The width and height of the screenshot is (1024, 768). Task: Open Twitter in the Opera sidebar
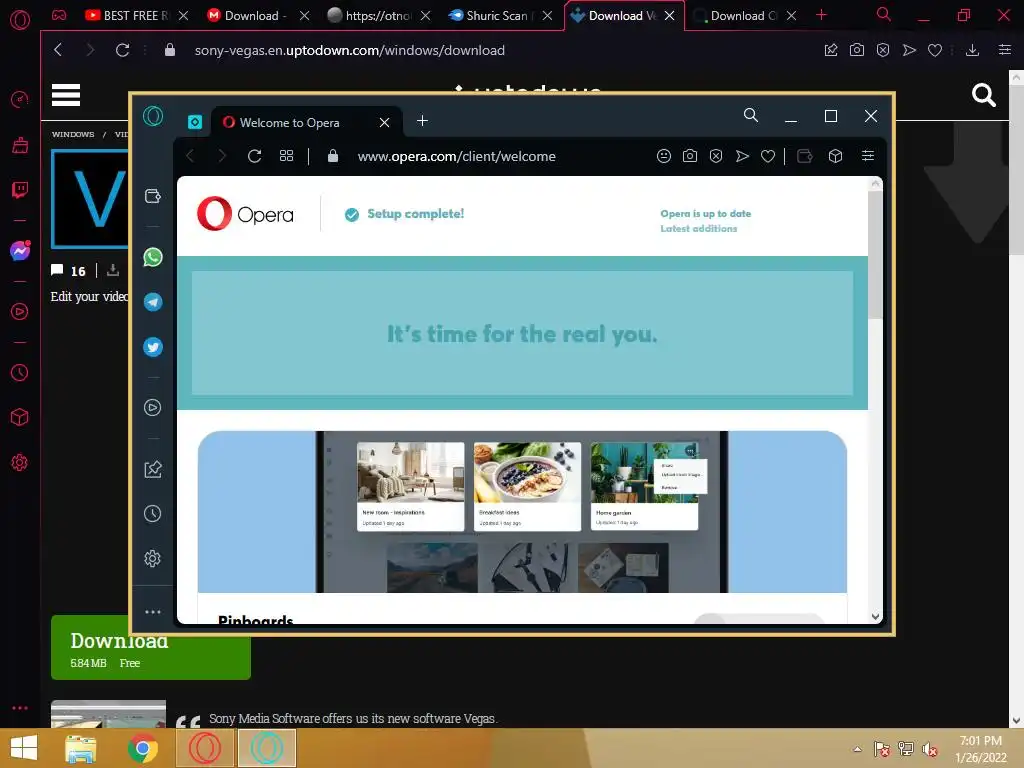click(x=153, y=347)
